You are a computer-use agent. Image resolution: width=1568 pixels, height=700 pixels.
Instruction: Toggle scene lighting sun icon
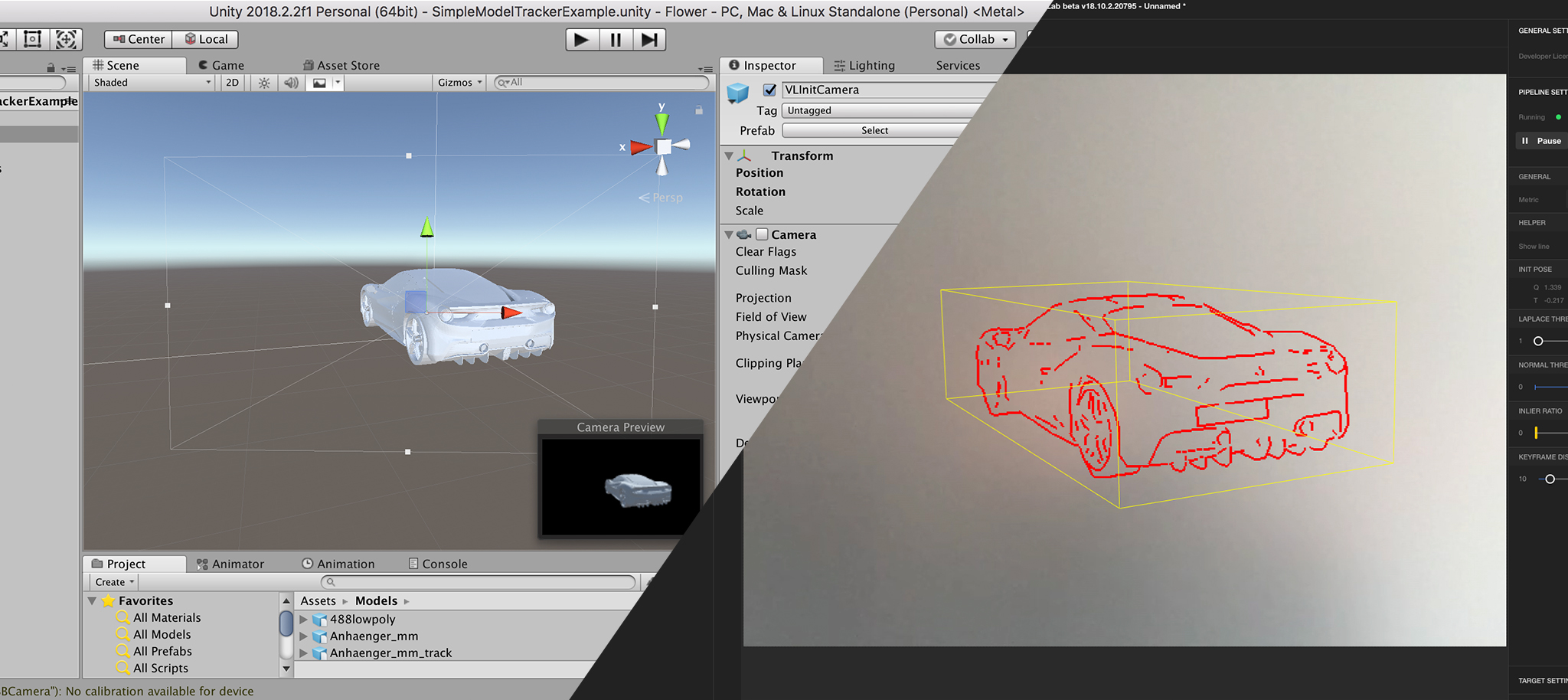pyautogui.click(x=264, y=83)
